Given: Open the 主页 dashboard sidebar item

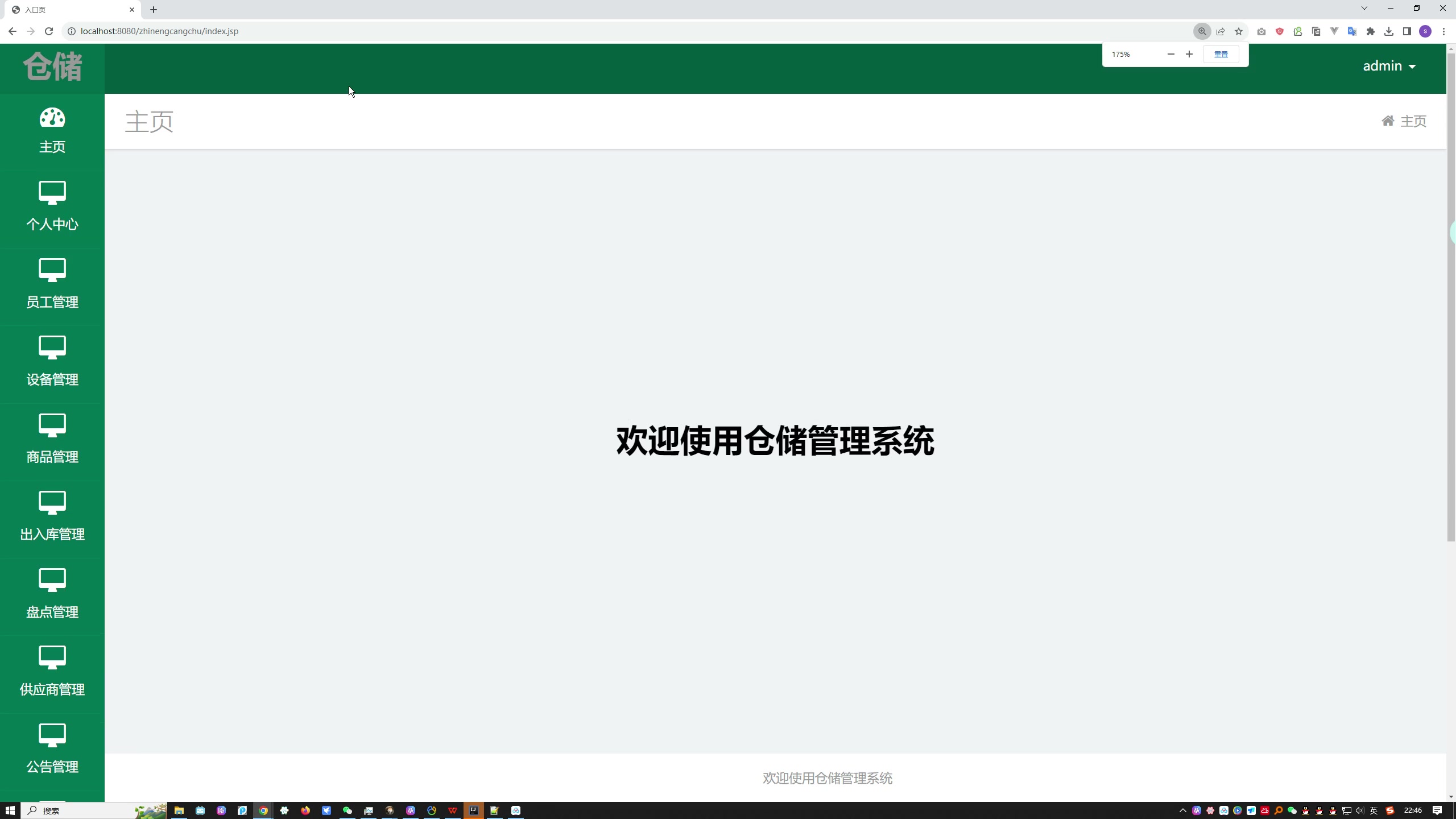Looking at the screenshot, I should tap(52, 131).
